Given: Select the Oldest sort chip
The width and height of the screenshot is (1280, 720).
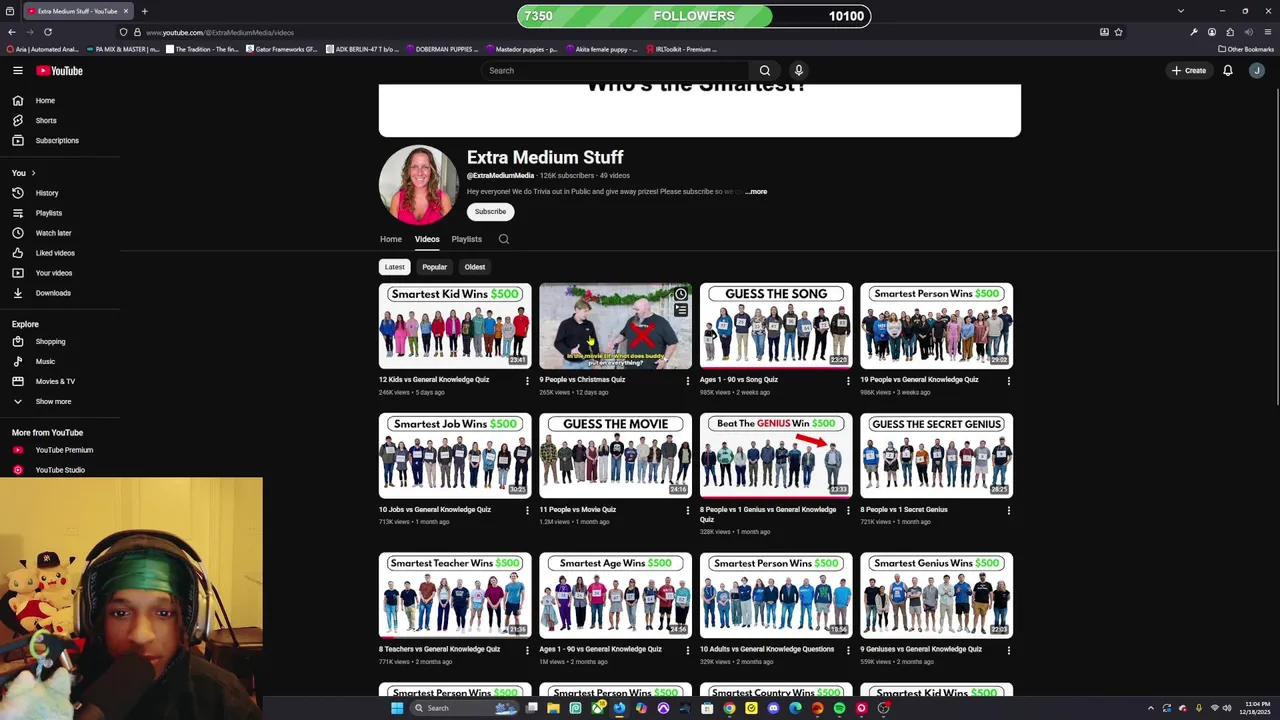Looking at the screenshot, I should tap(475, 267).
